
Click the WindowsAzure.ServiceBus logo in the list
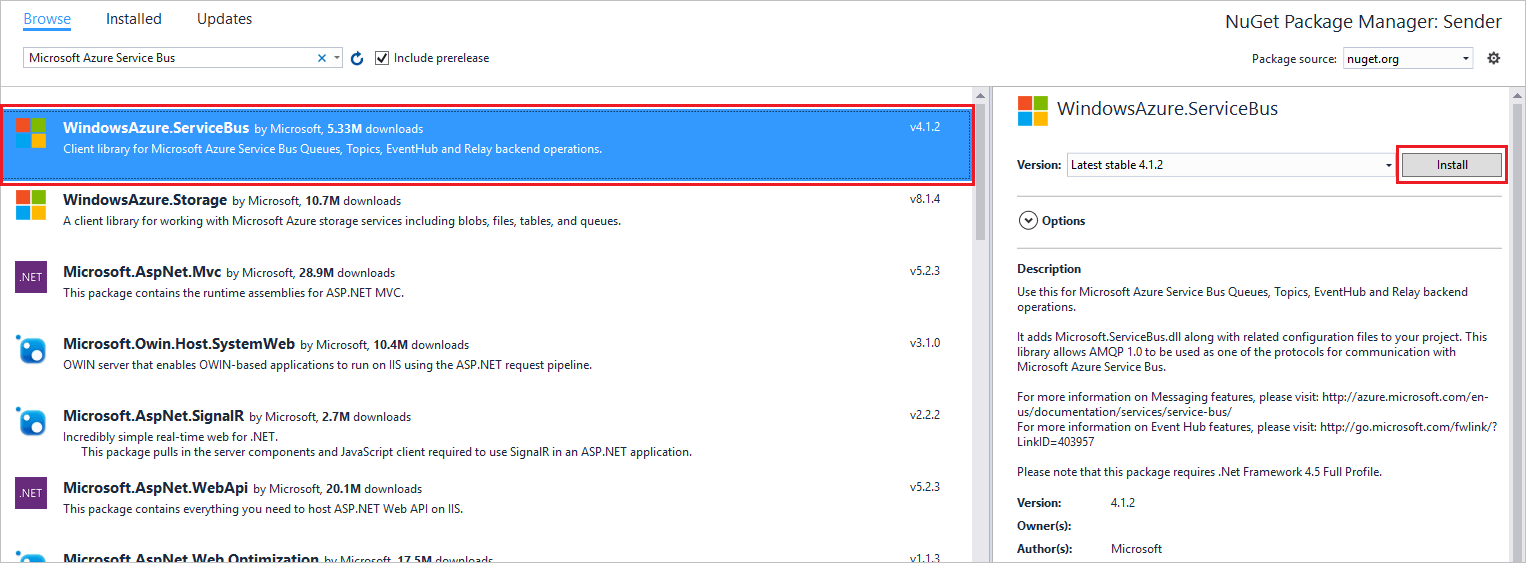[x=31, y=132]
